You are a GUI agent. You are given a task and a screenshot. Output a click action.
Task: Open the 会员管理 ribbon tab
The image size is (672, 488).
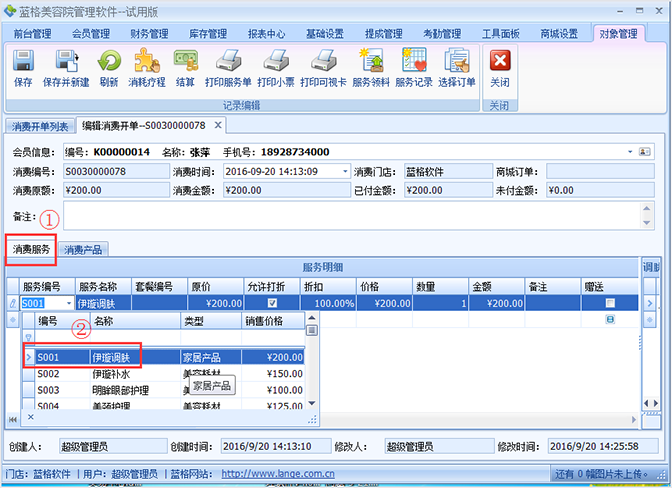click(91, 33)
